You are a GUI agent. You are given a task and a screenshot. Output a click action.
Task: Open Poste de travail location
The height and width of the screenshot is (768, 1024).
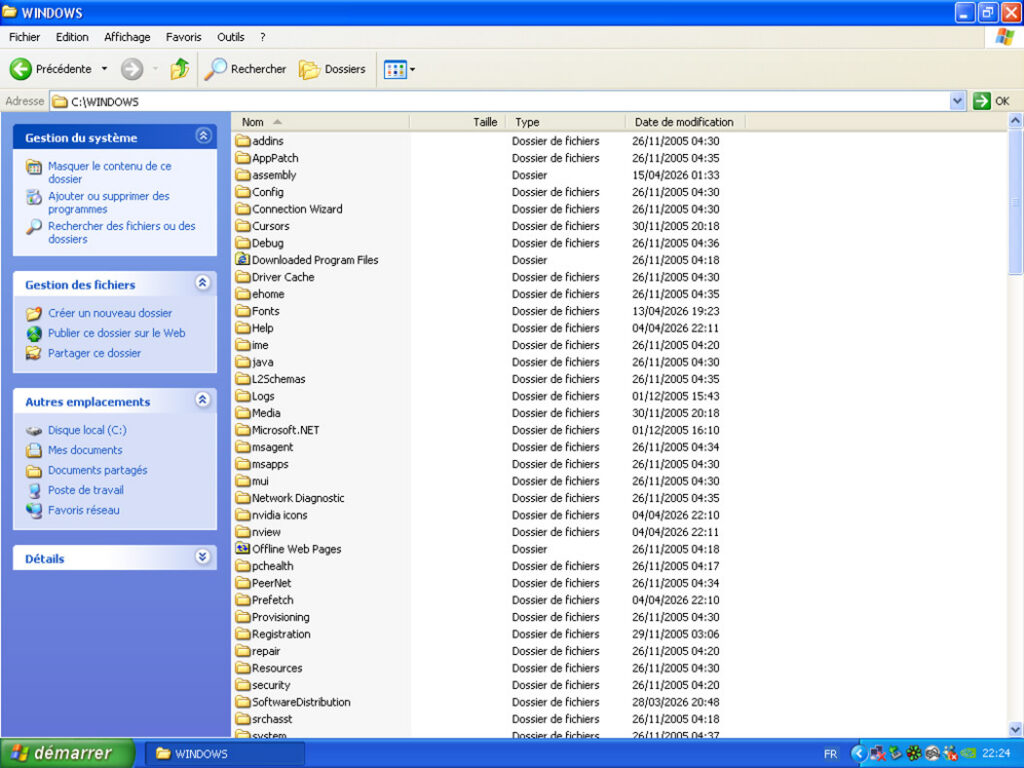click(86, 490)
